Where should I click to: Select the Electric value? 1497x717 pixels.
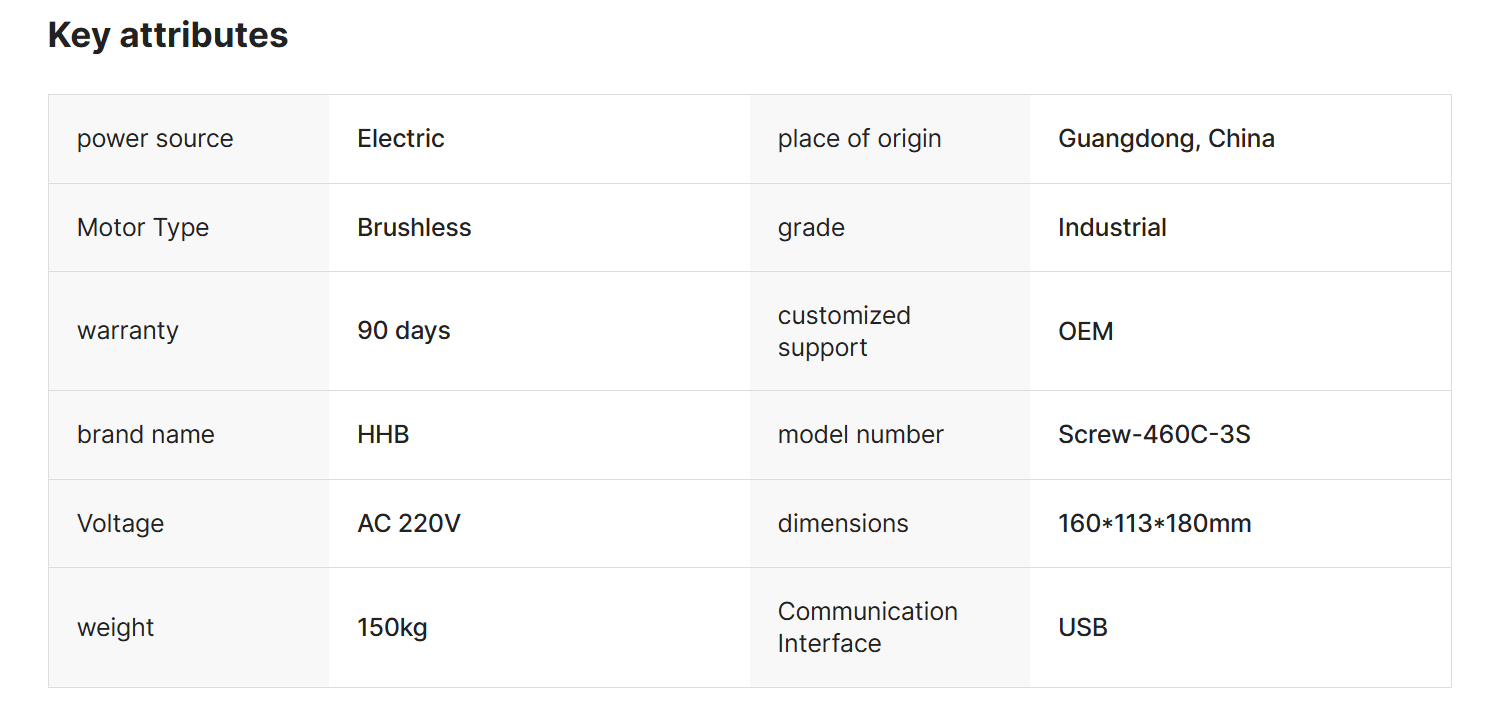[401, 139]
